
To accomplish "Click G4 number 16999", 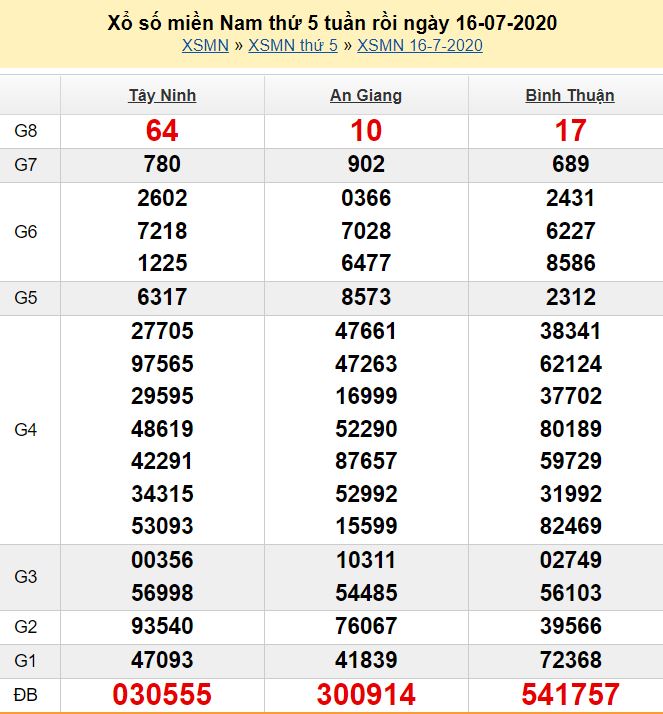I will 366,396.
